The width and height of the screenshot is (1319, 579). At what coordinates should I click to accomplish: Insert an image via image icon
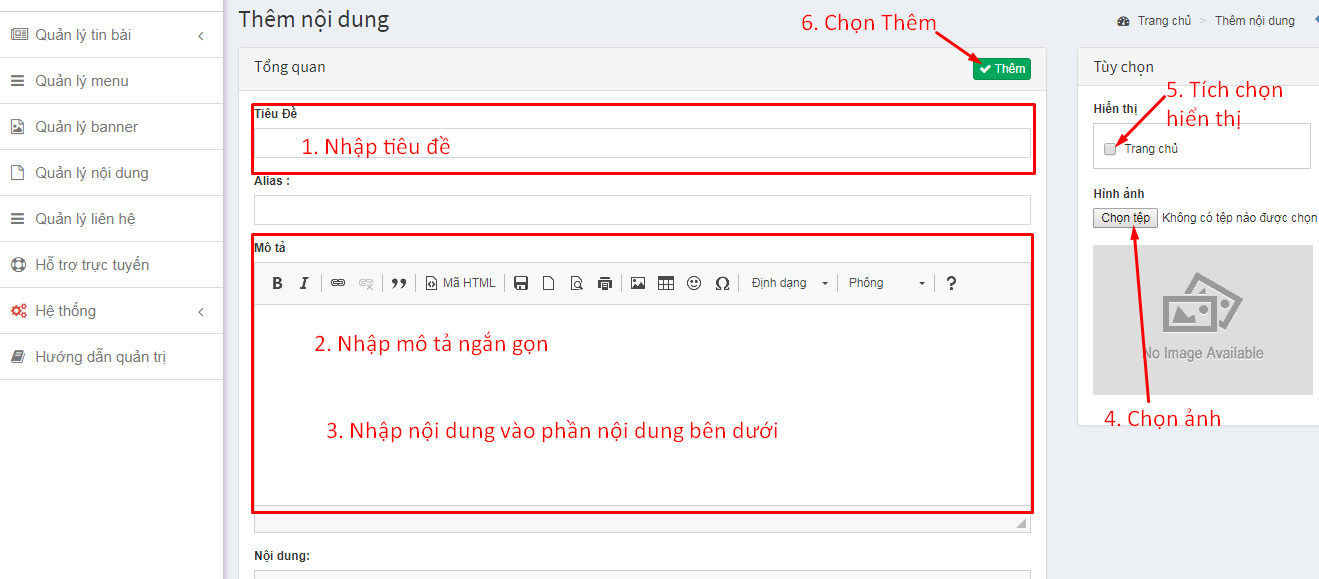coord(638,283)
